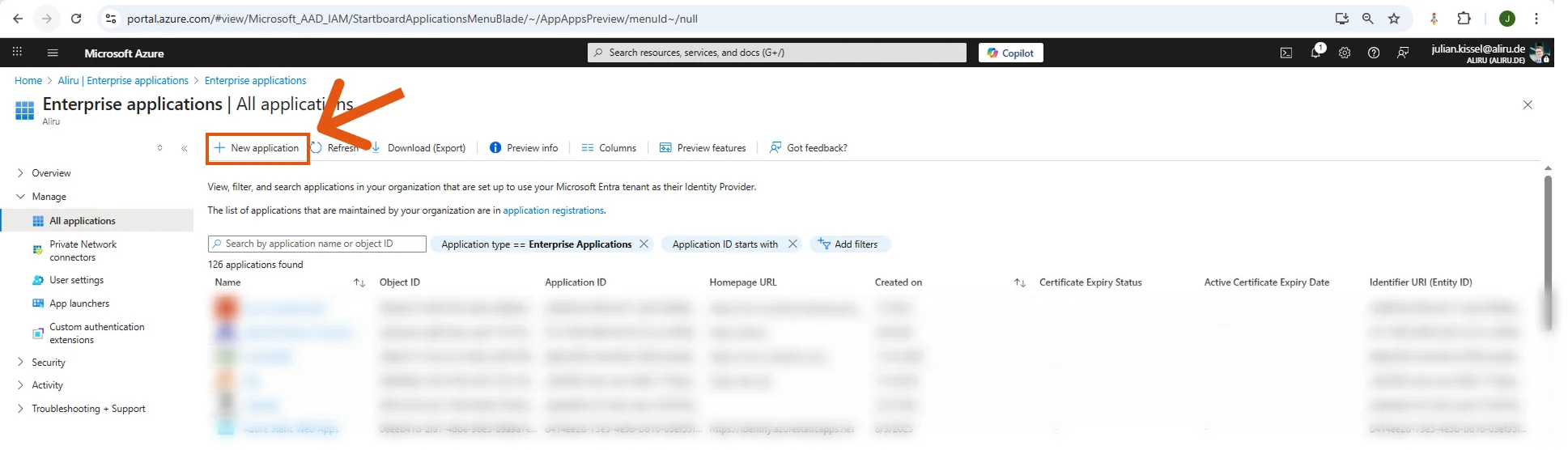The height and width of the screenshot is (450, 1568).
Task: Sort by the Name column arrows
Action: 359,282
